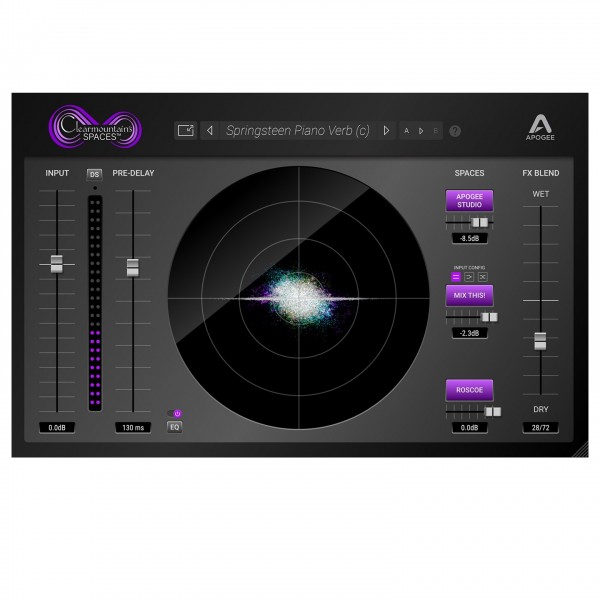The image size is (600, 600).
Task: Open help with the question mark
Action: pyautogui.click(x=455, y=131)
